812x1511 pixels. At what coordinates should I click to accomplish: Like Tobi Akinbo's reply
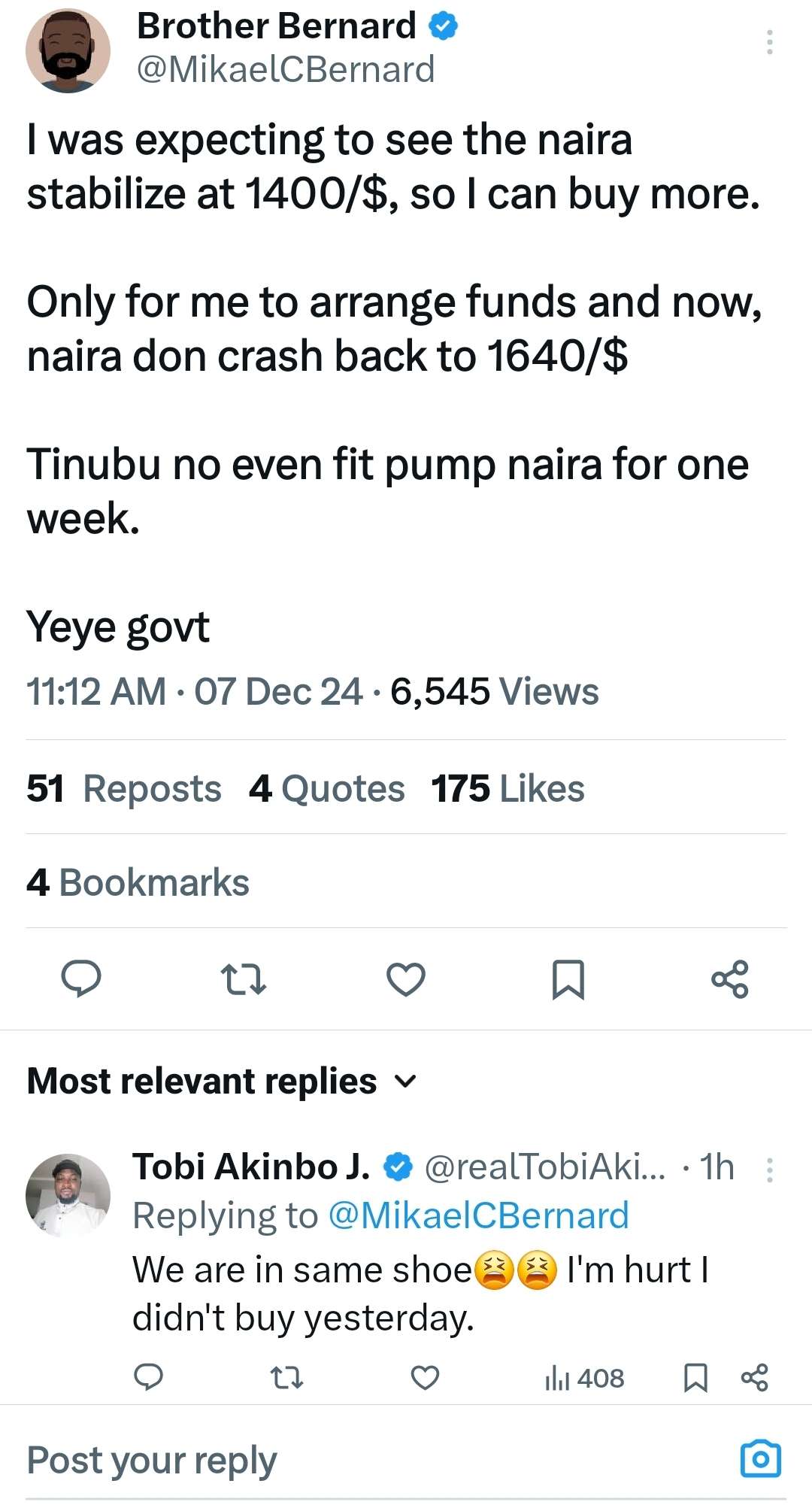click(425, 1377)
